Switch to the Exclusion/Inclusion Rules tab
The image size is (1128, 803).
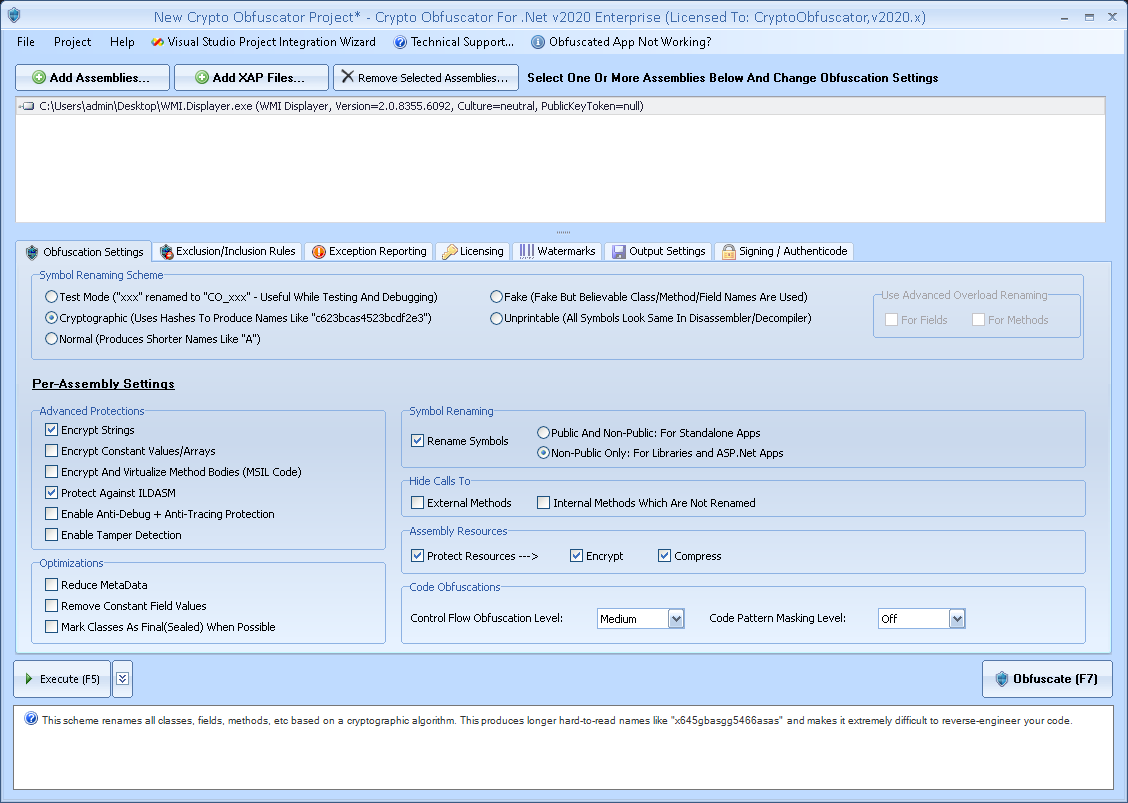coord(227,251)
